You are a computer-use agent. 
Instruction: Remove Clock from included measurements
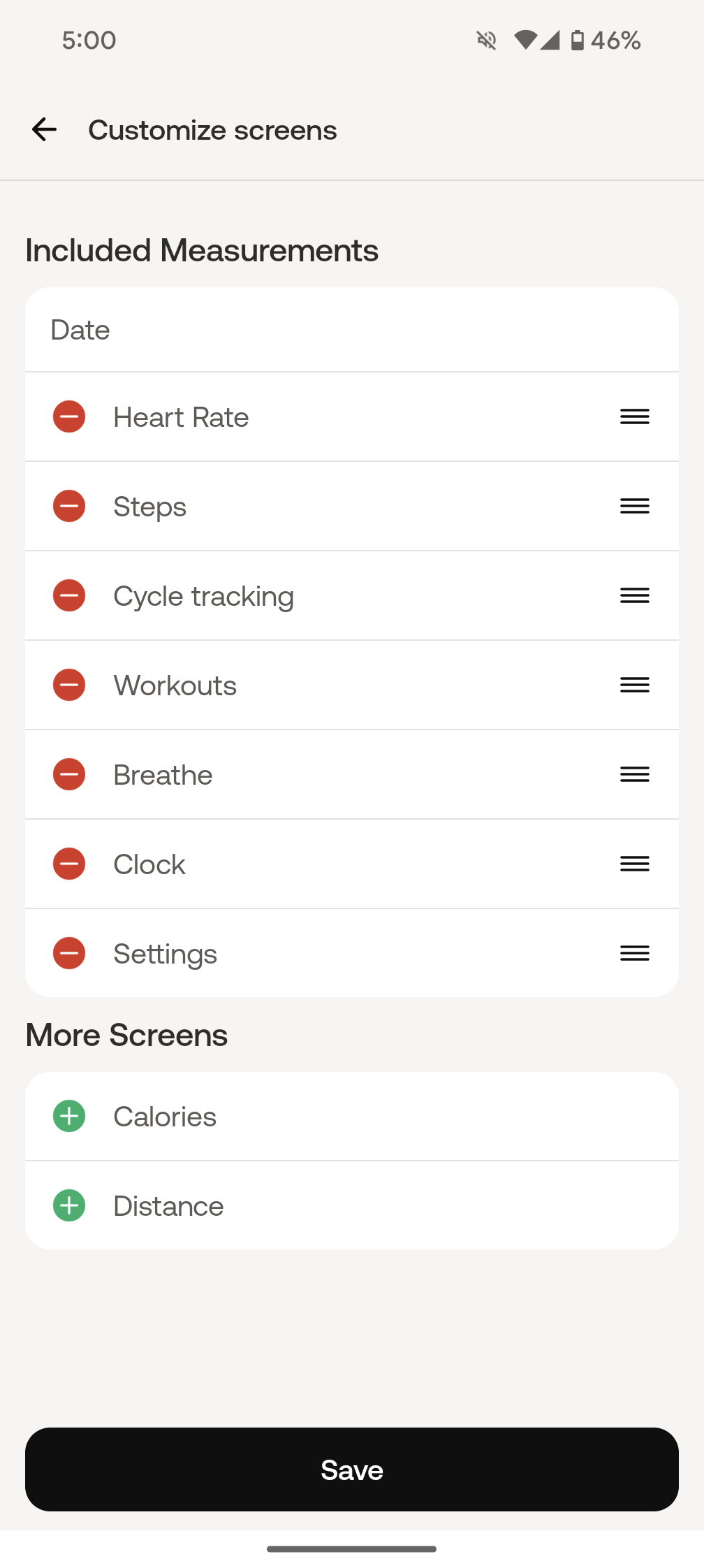(69, 864)
